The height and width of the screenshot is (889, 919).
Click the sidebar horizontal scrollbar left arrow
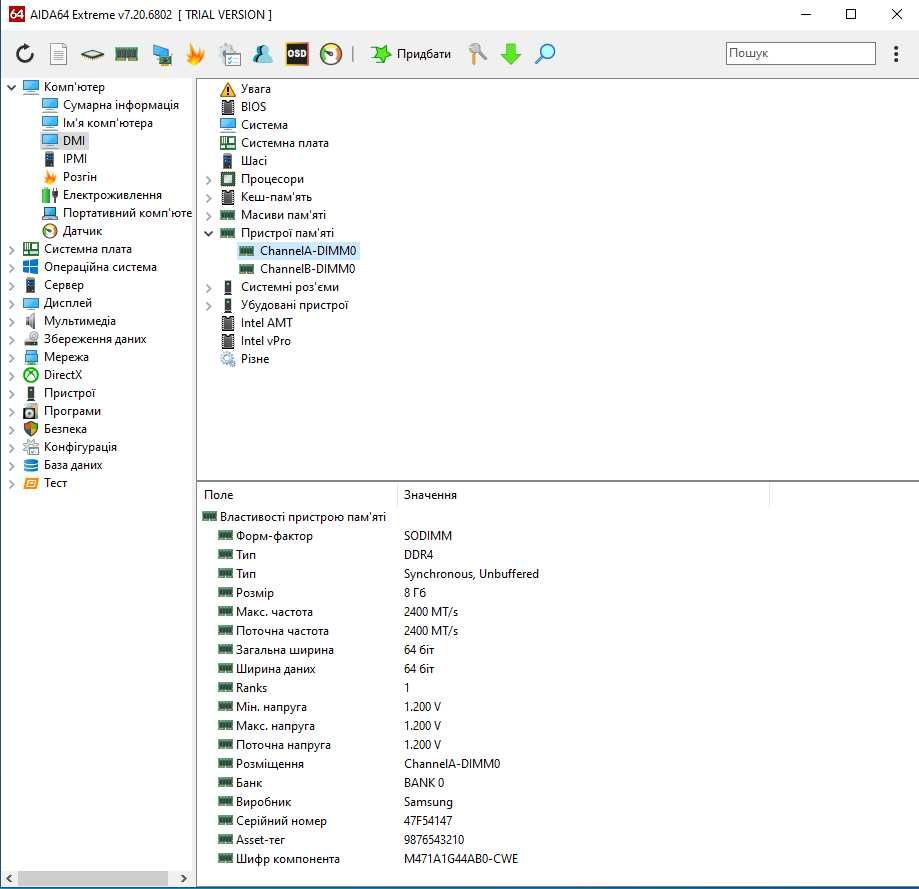tap(8, 878)
